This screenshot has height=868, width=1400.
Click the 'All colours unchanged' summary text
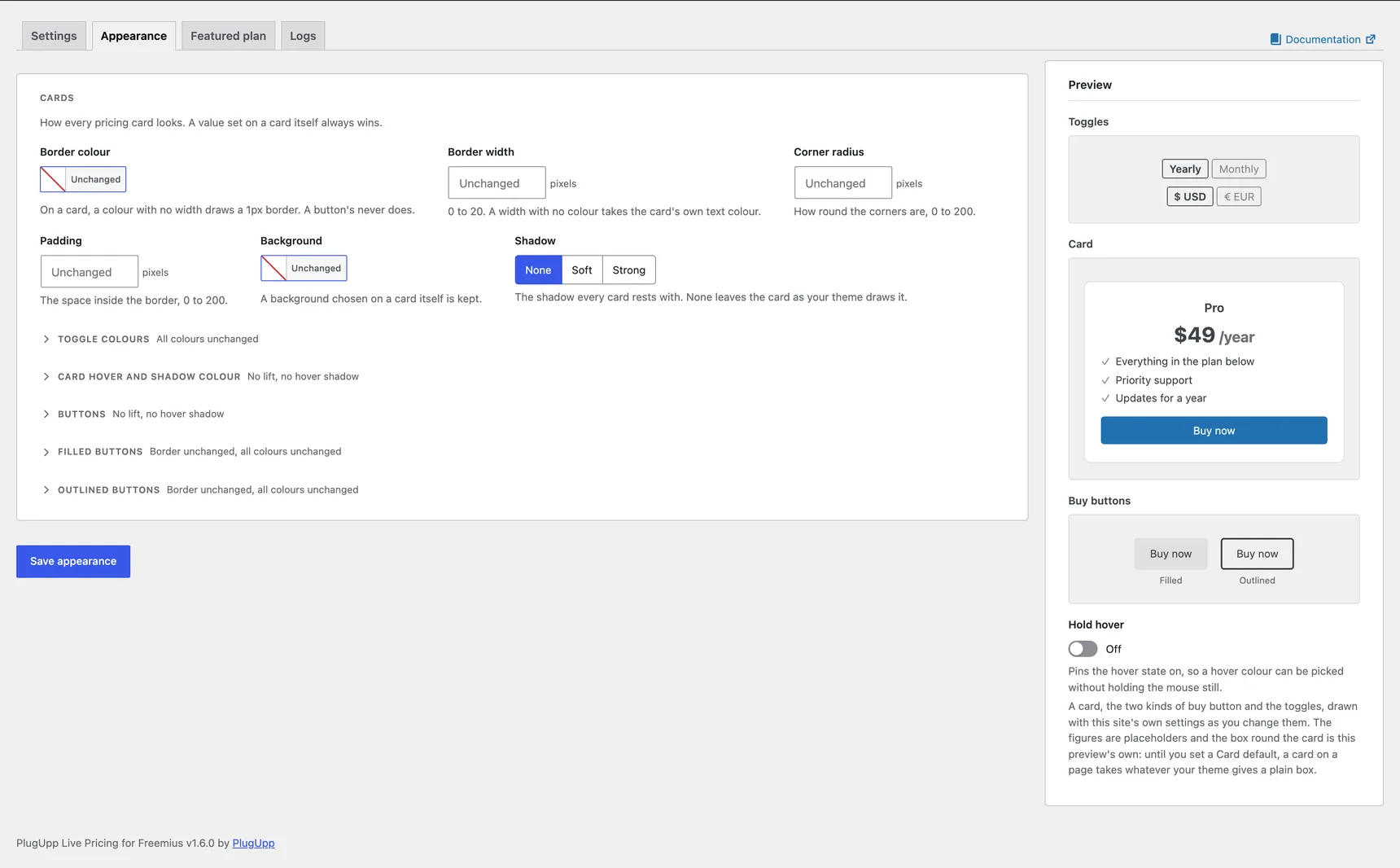tap(208, 340)
